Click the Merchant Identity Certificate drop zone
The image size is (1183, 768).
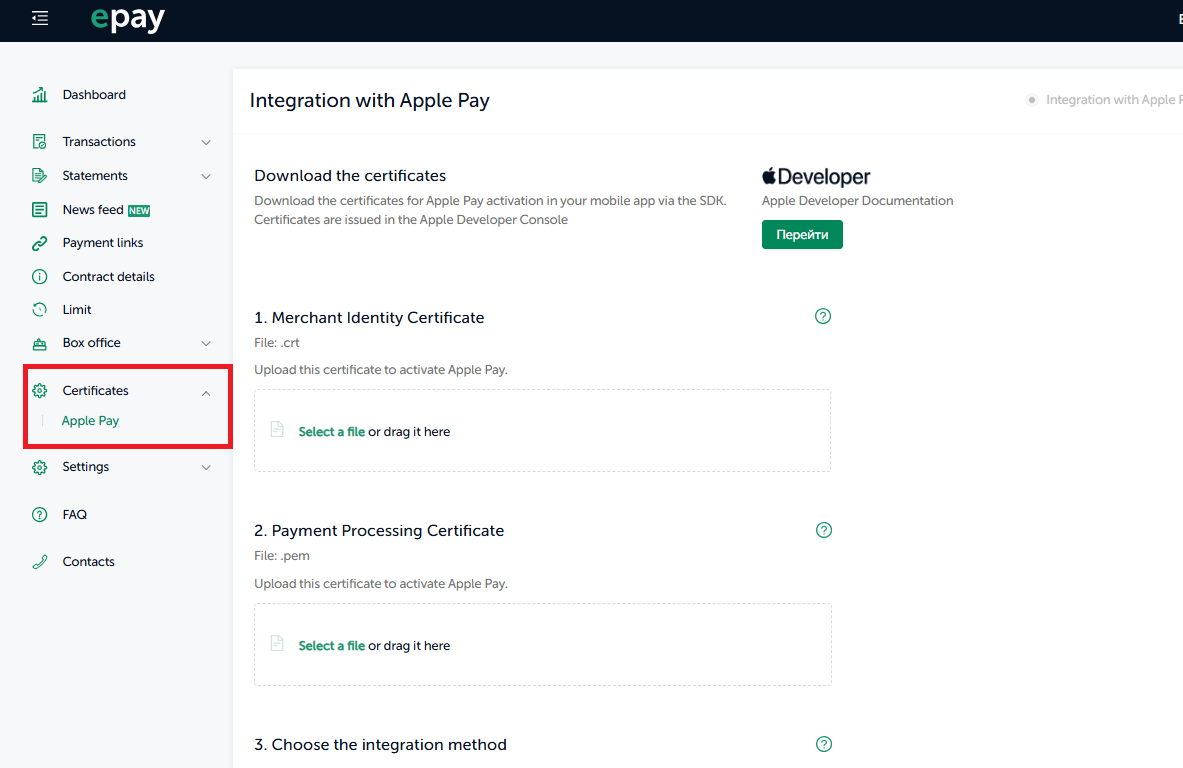tap(542, 431)
